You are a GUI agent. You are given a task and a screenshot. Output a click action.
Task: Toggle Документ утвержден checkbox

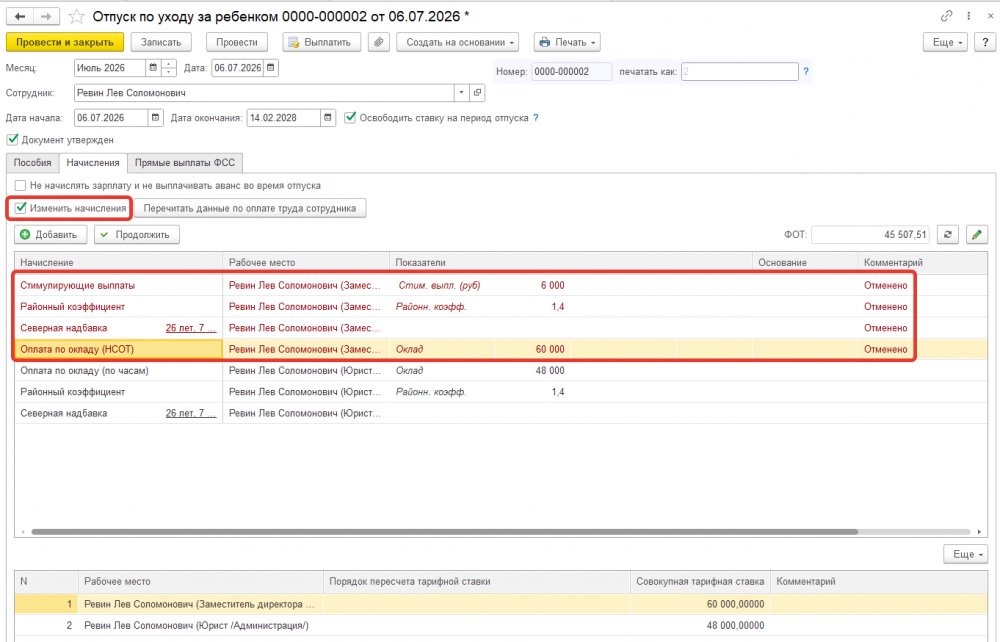pos(12,139)
